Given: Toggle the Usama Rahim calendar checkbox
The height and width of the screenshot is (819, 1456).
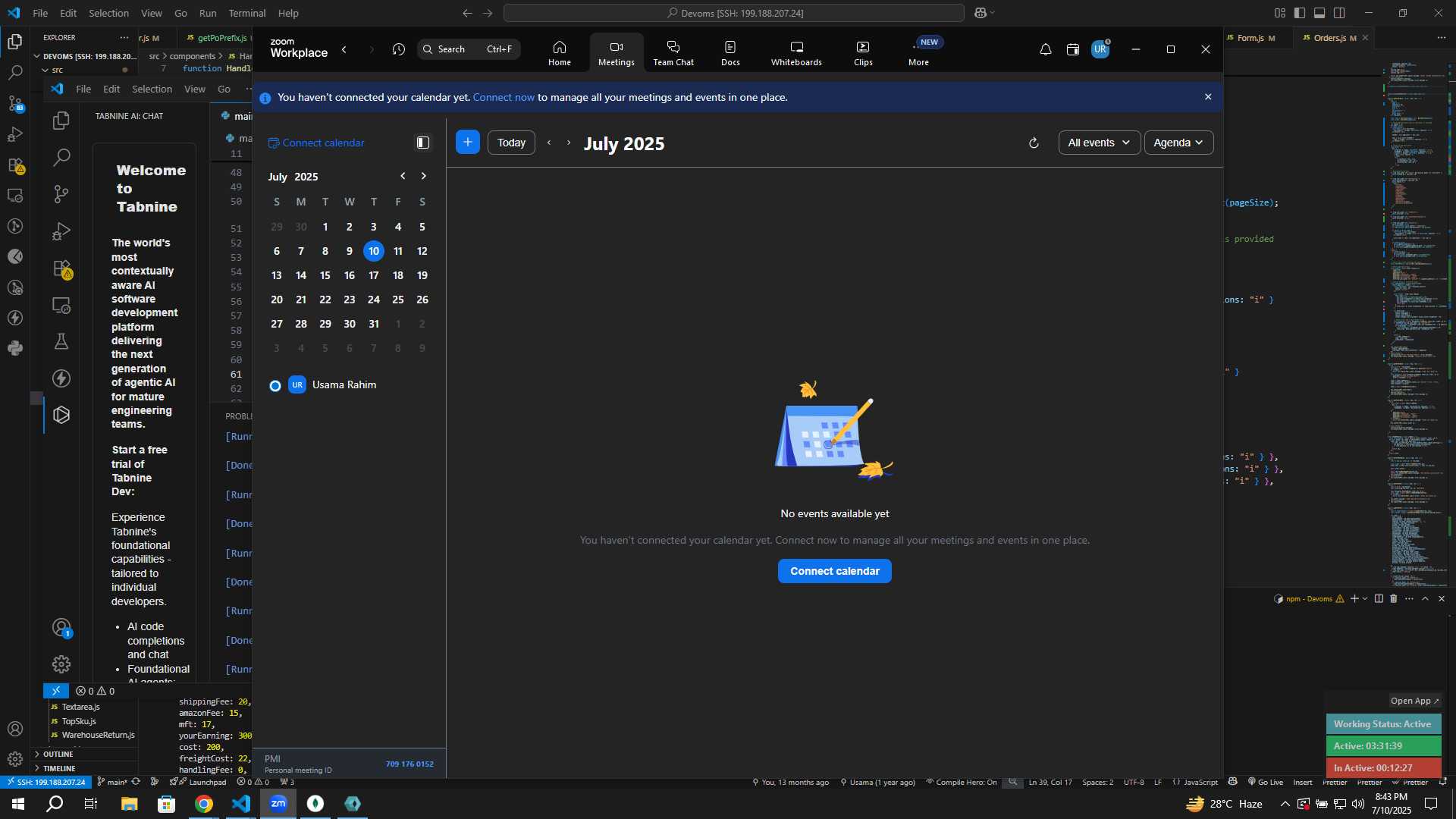Looking at the screenshot, I should (x=275, y=386).
